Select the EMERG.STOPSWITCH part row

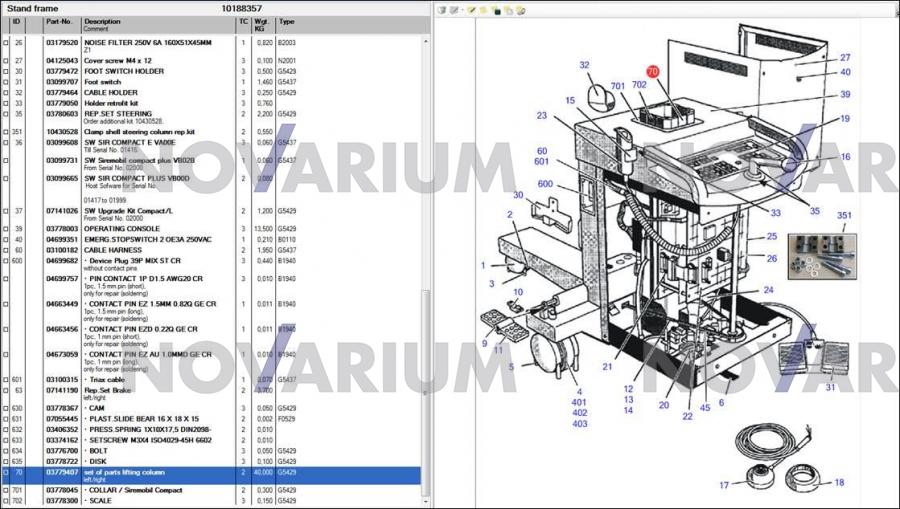(150, 240)
